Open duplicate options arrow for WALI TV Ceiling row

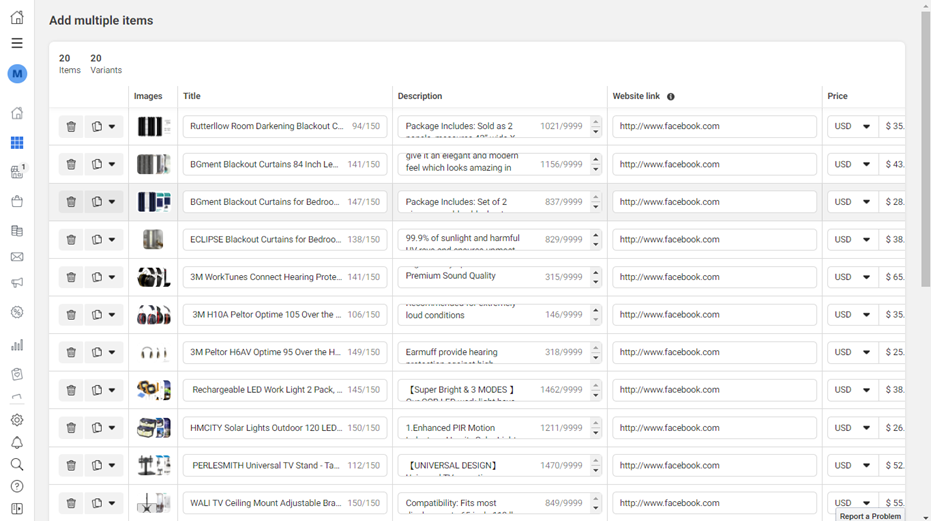pyautogui.click(x=112, y=503)
